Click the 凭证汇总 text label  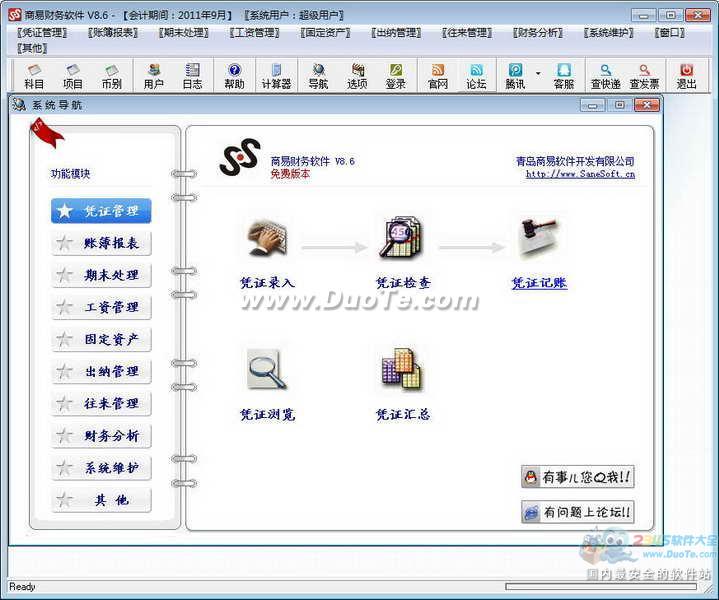click(403, 415)
